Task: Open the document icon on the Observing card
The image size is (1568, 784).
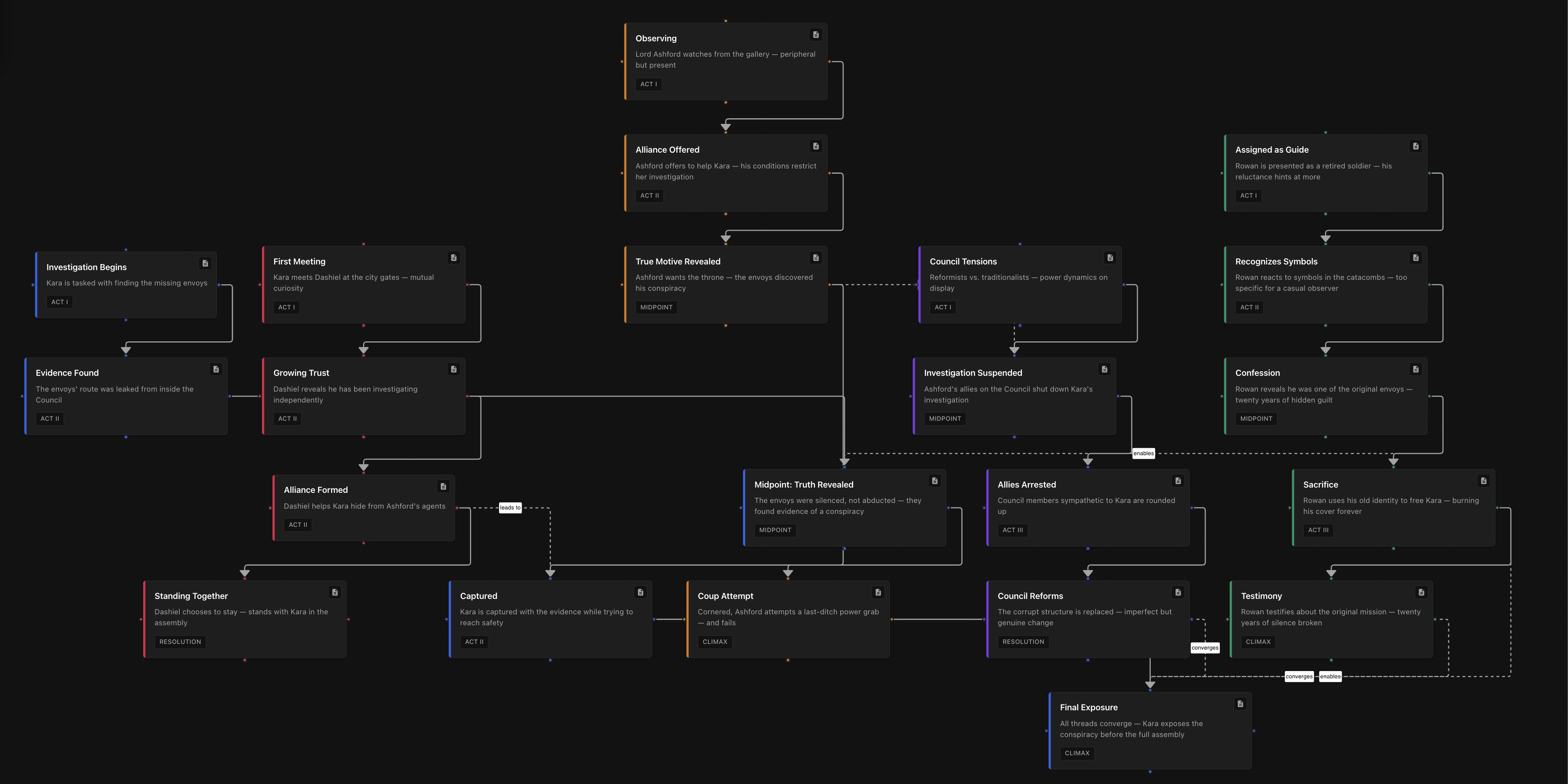Action: (x=816, y=34)
